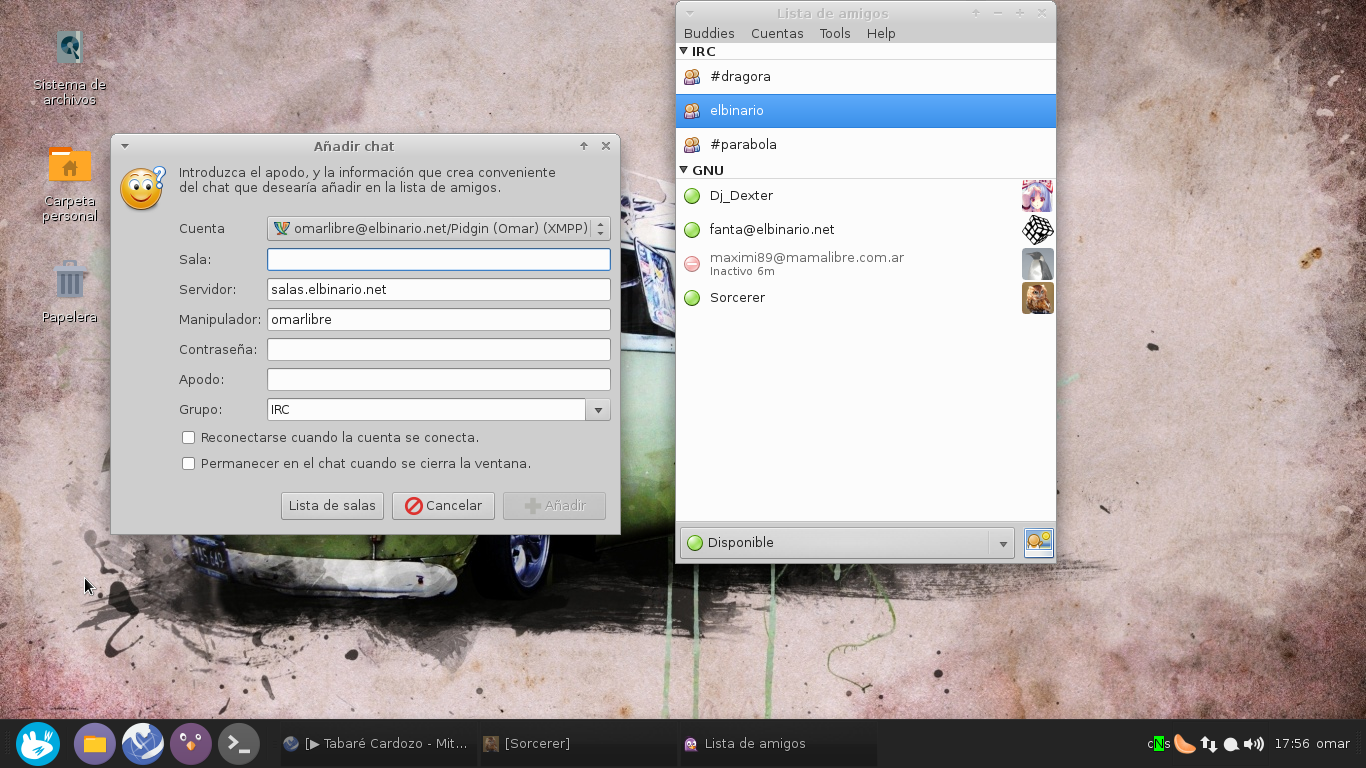Enable Reconectarse cuando la cuenta se conecta

188,438
